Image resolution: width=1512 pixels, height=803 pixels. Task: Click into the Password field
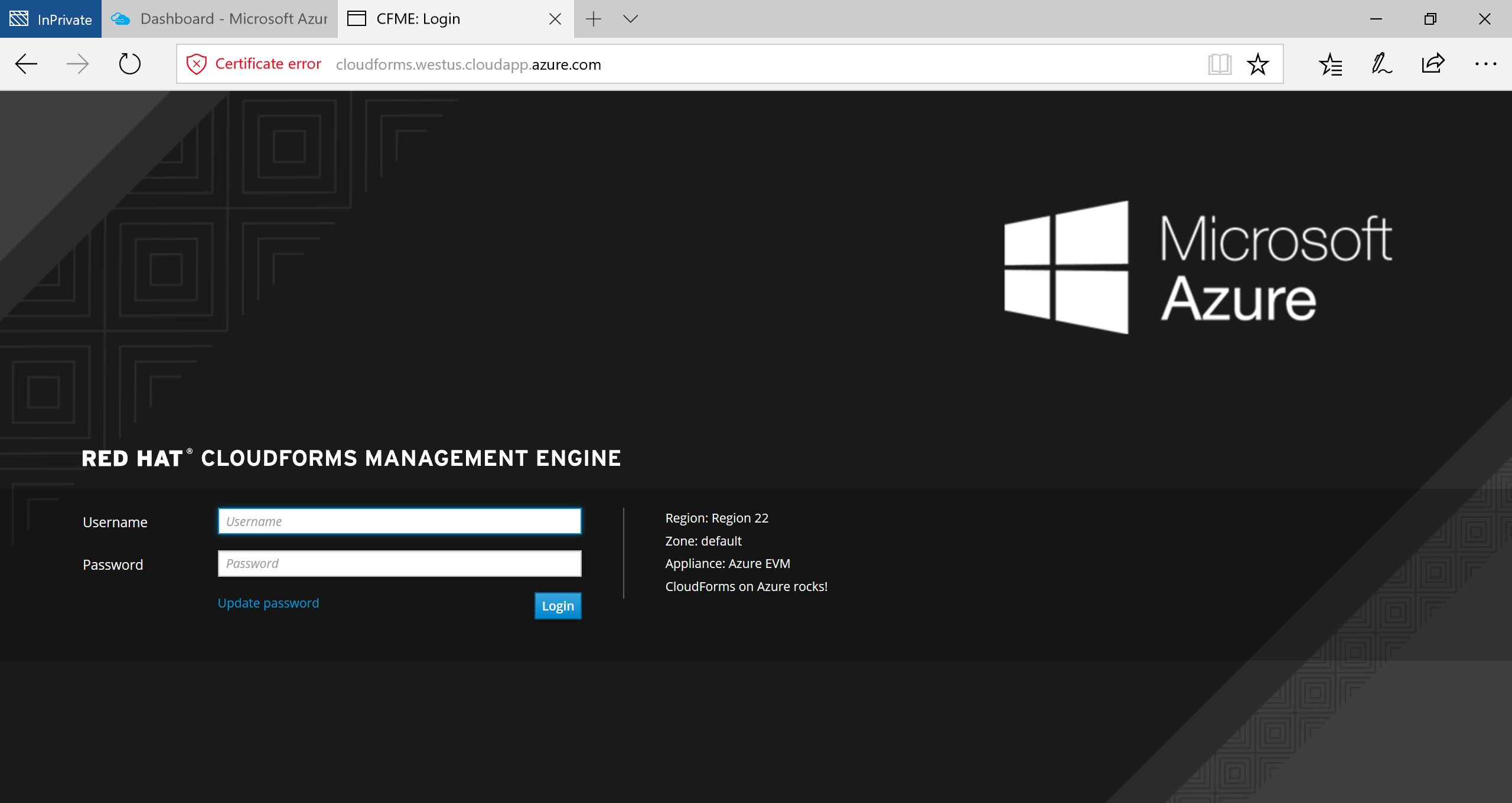tap(399, 563)
